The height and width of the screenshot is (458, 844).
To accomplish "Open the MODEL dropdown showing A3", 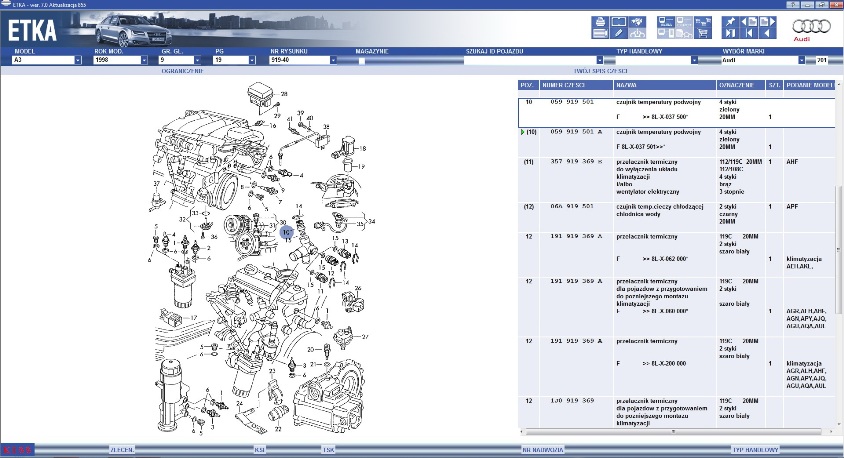I will (x=78, y=60).
